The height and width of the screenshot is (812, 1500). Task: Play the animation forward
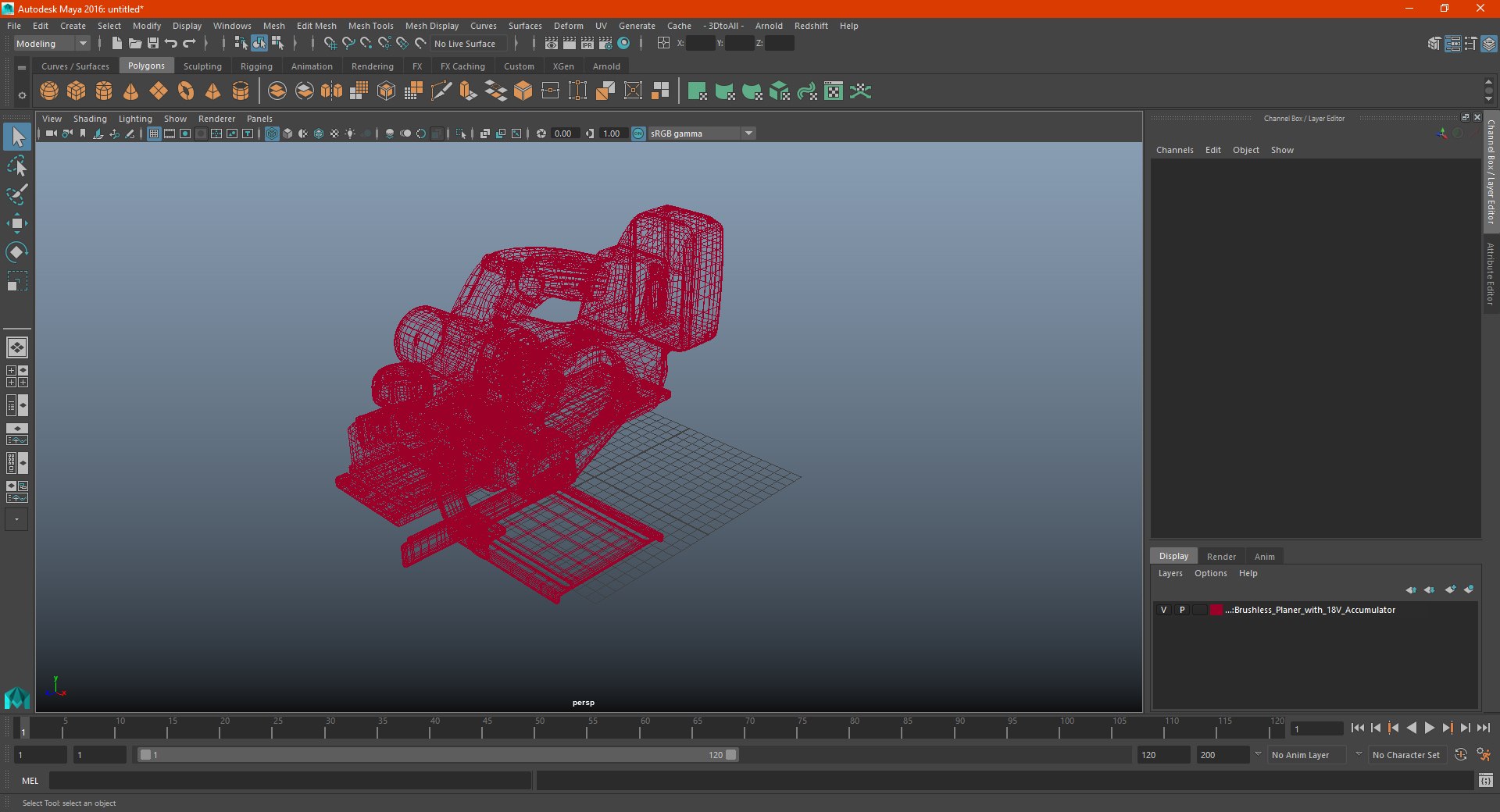point(1429,728)
